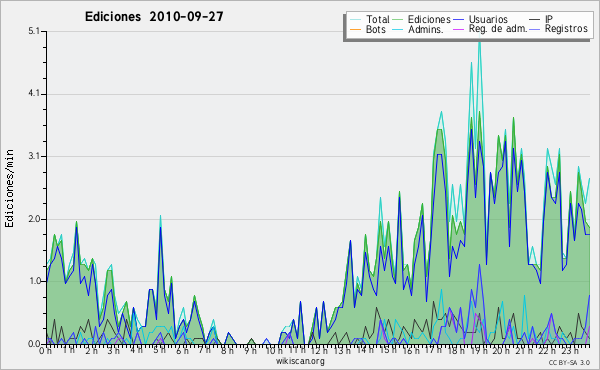Click the '0 h' x-axis label
The width and height of the screenshot is (600, 370).
click(x=46, y=350)
